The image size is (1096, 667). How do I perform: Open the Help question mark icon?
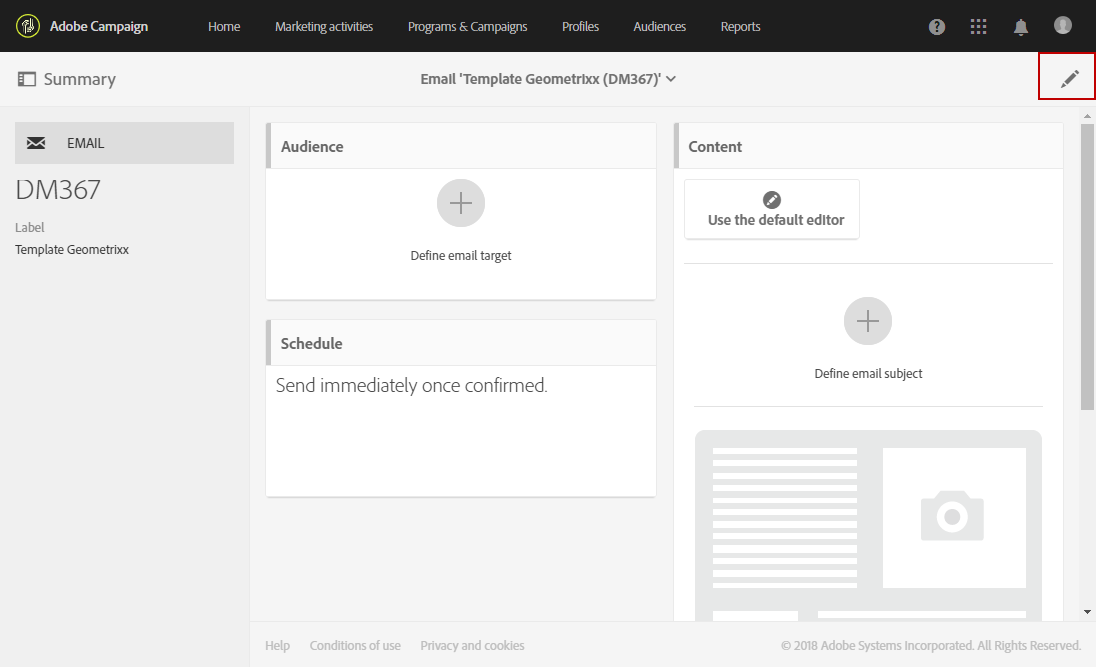click(937, 27)
